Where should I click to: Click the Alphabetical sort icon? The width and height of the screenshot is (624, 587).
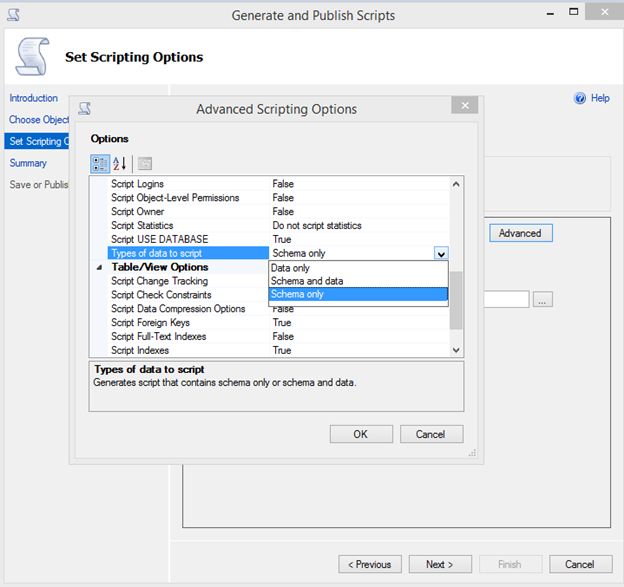click(120, 164)
